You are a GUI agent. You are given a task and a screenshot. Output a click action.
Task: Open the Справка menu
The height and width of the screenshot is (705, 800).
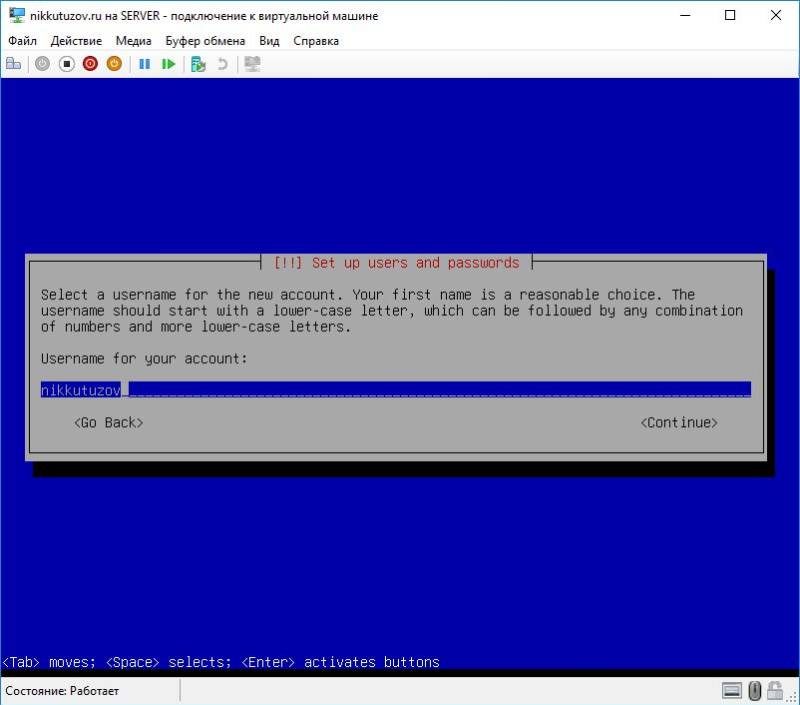pyautogui.click(x=316, y=41)
